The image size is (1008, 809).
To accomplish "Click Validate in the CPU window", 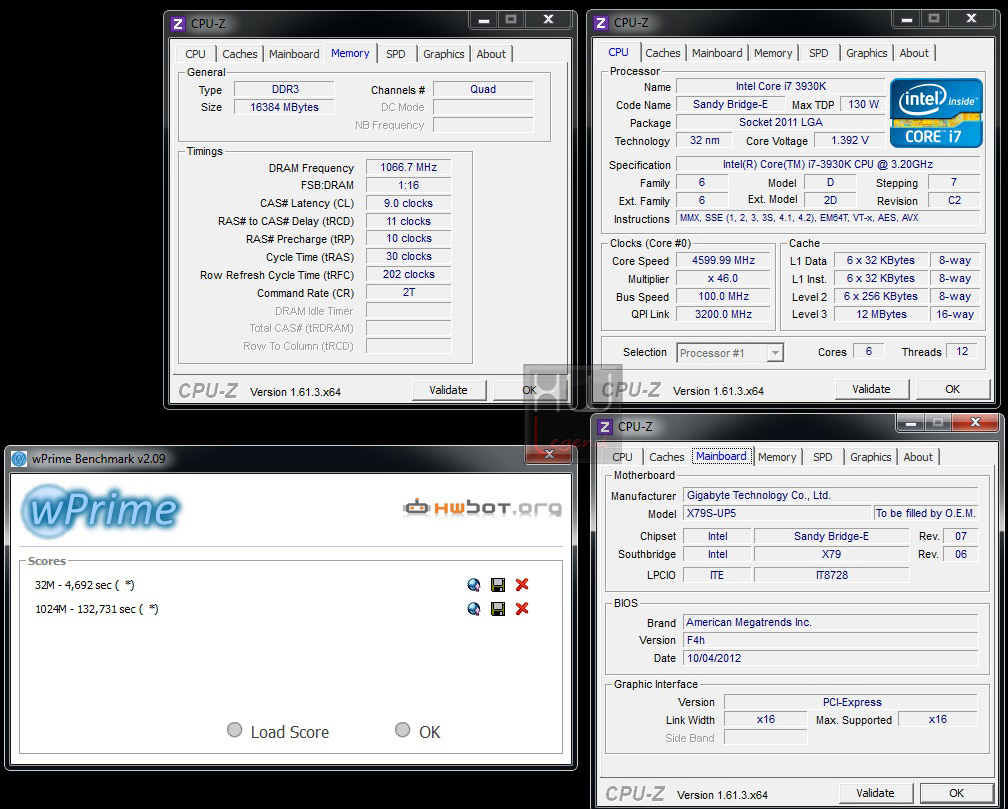I will pyautogui.click(x=871, y=389).
